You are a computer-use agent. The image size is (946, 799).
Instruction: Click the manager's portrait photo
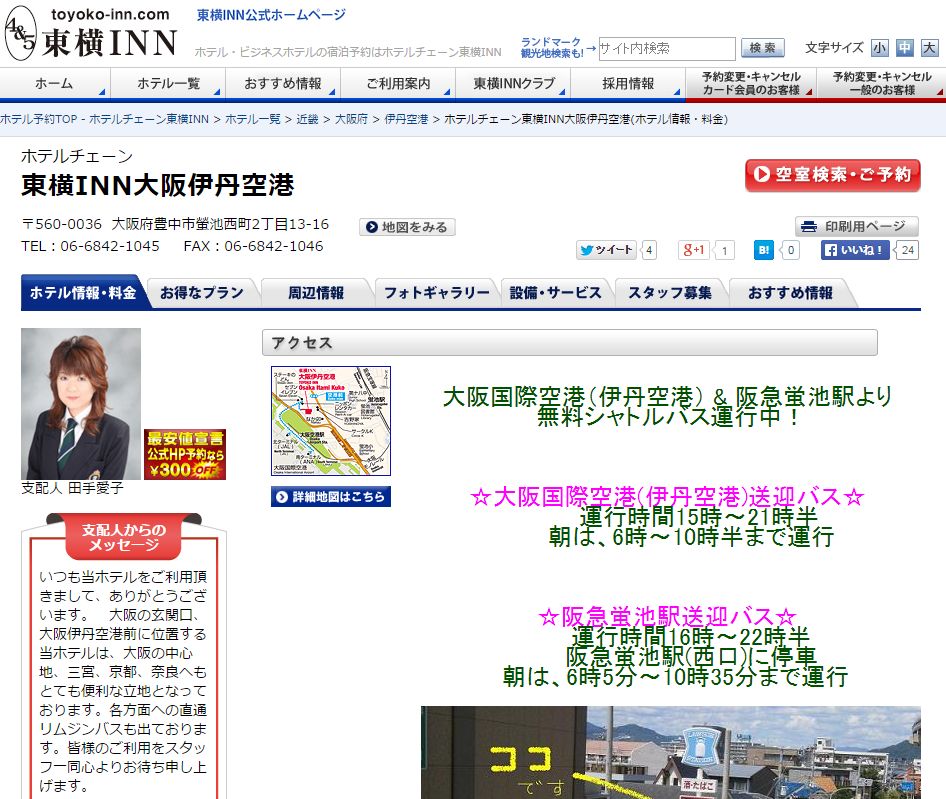pyautogui.click(x=81, y=404)
